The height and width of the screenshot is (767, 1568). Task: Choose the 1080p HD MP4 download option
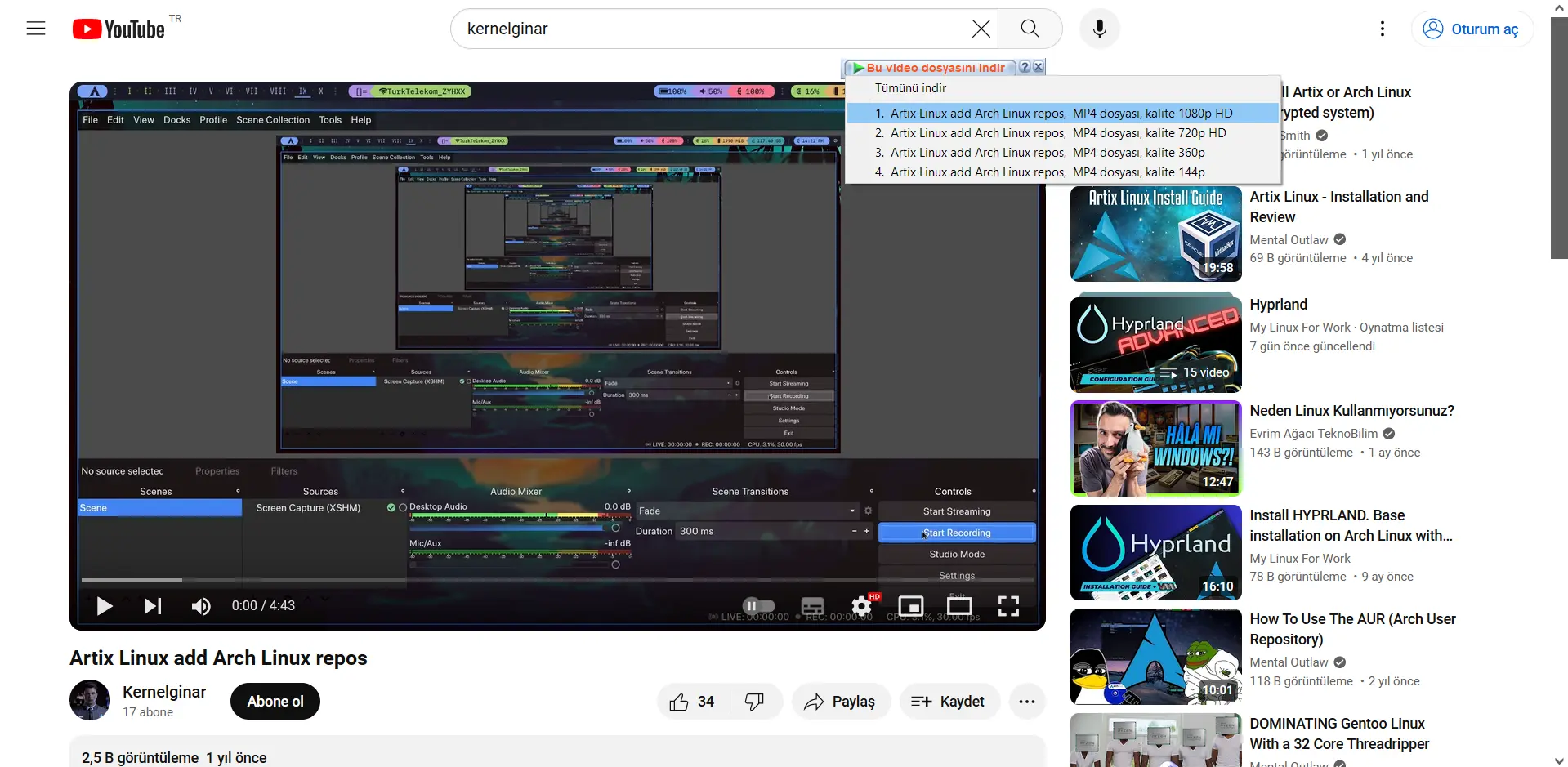(x=1062, y=114)
